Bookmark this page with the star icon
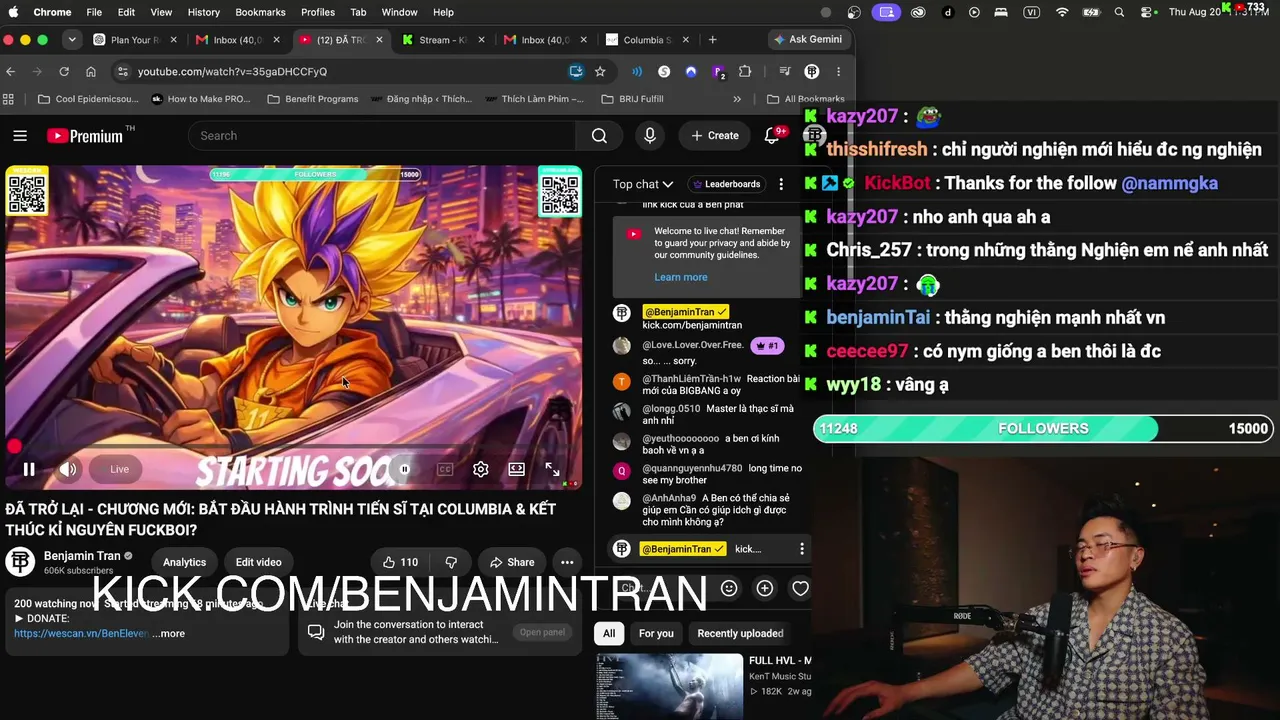 [x=600, y=71]
